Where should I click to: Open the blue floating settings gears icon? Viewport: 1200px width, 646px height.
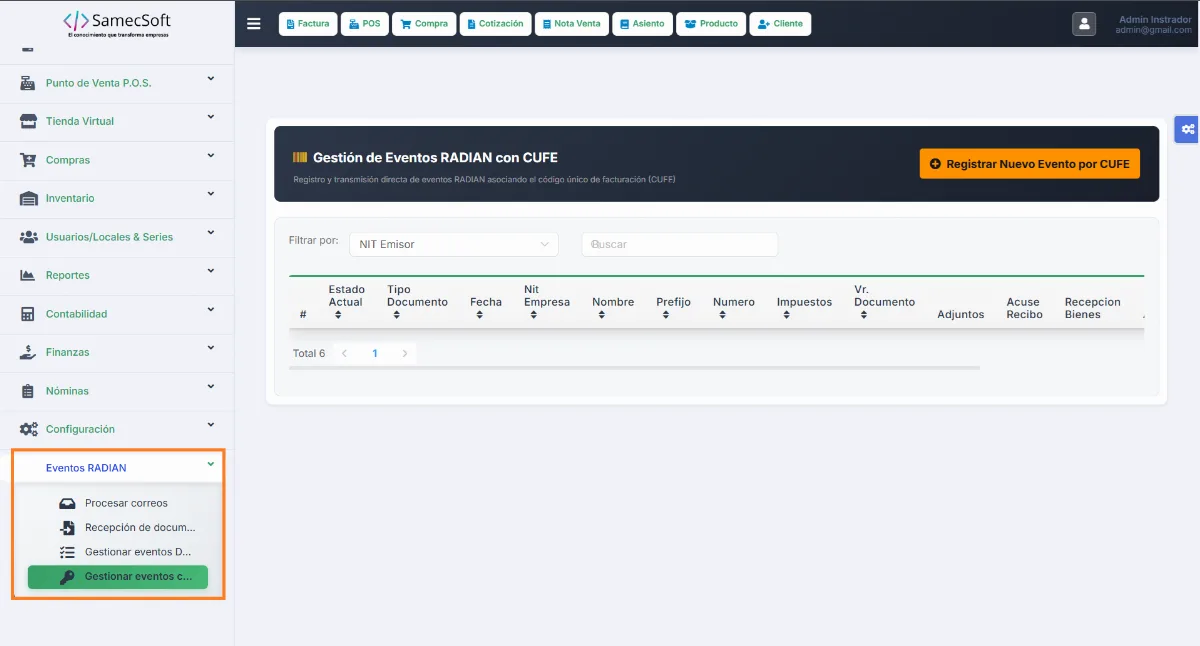click(1187, 128)
